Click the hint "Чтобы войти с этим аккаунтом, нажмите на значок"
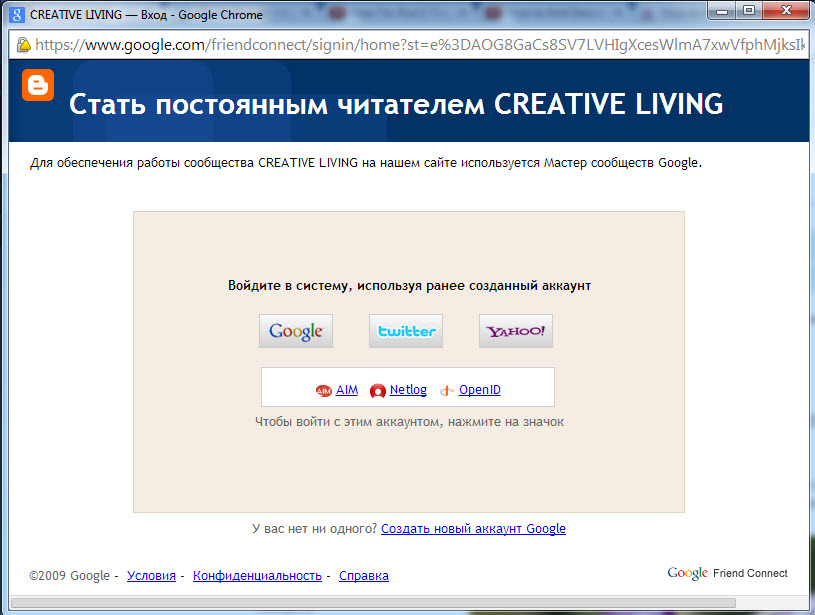815x615 pixels. (409, 422)
